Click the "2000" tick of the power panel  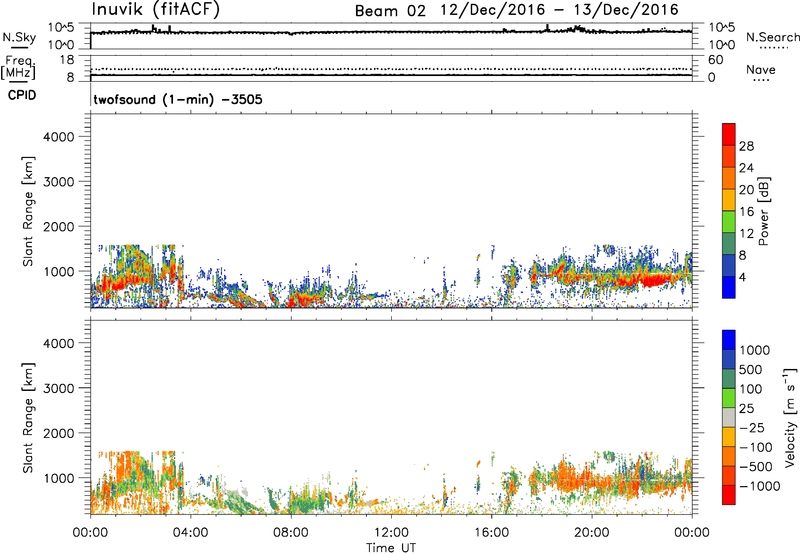[x=59, y=226]
